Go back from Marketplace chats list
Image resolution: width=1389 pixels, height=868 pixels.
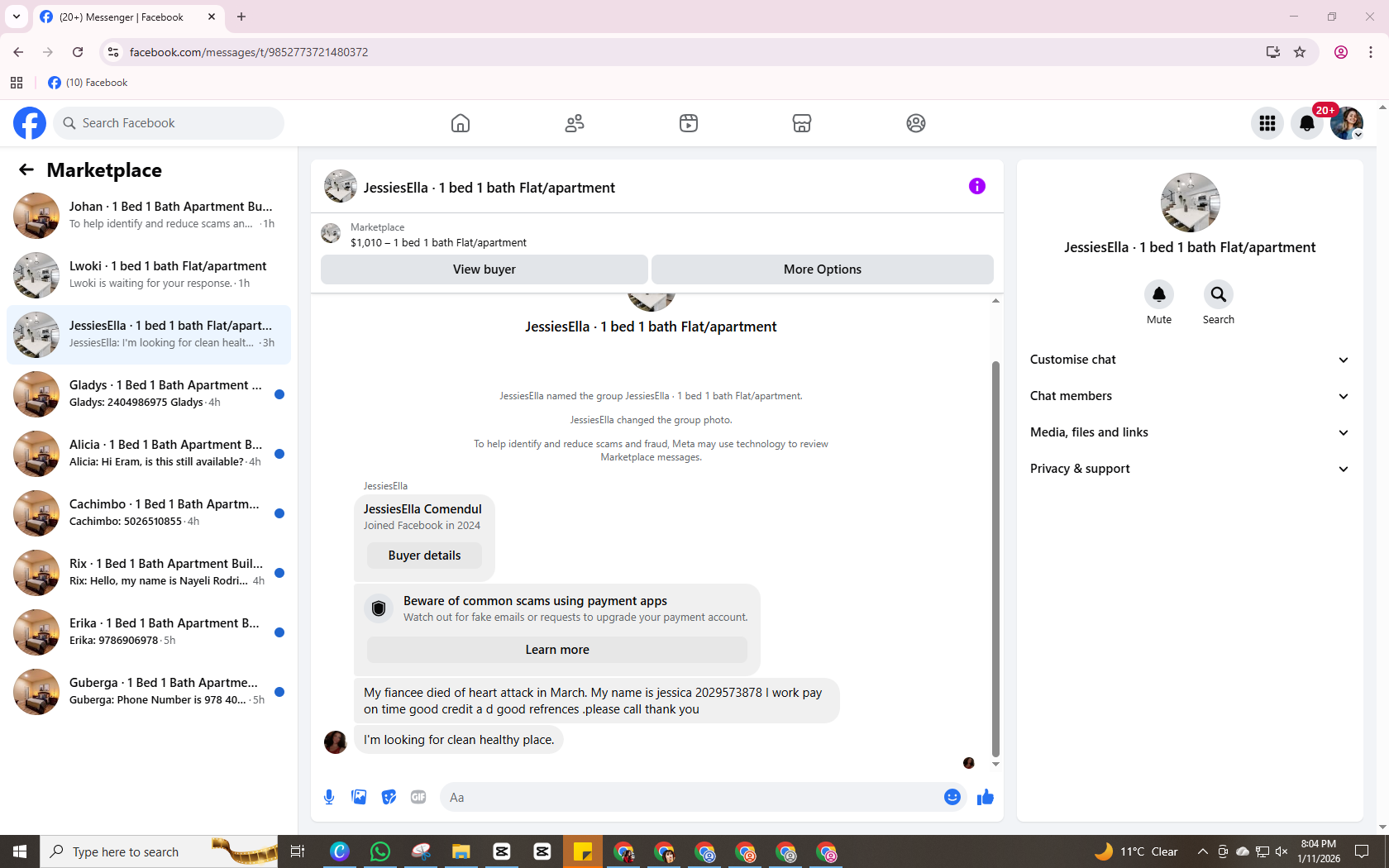(26, 169)
